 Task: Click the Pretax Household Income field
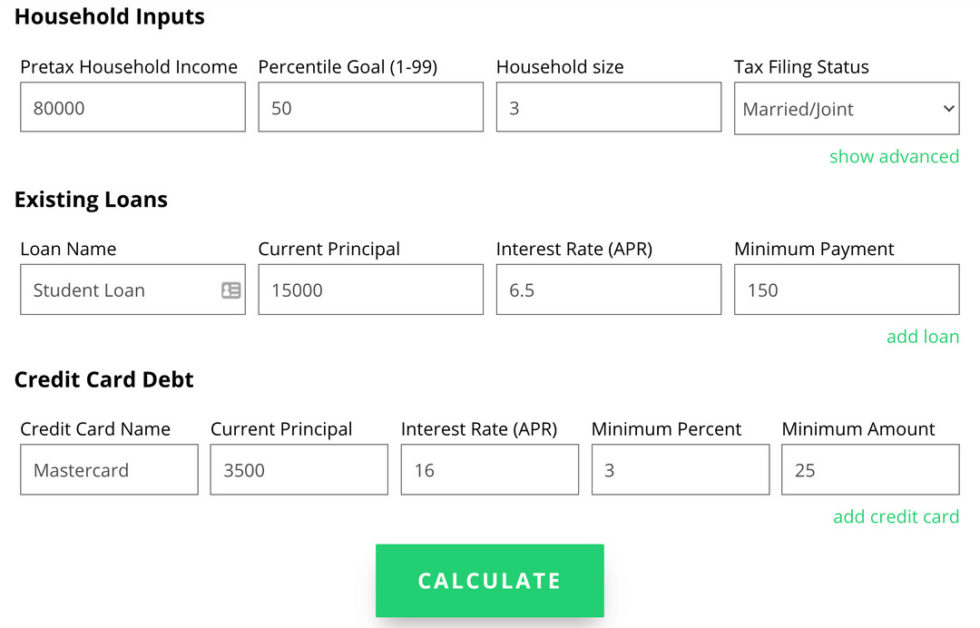pos(132,108)
